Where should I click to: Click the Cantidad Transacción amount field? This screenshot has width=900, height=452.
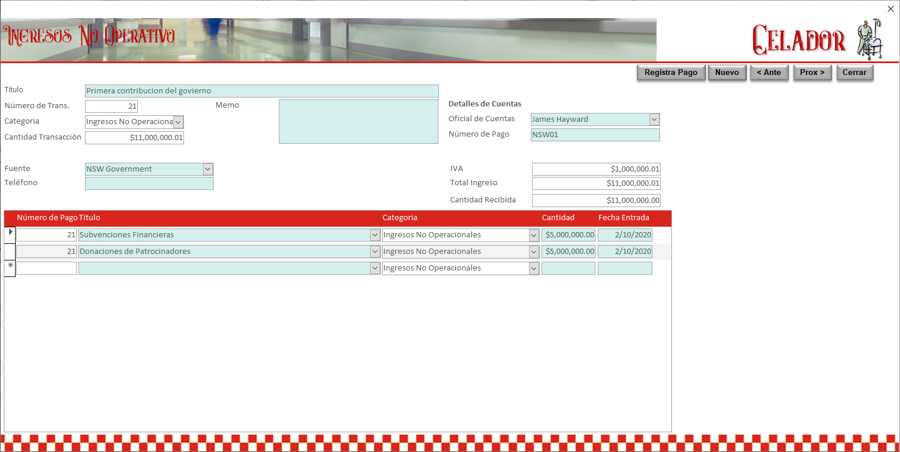(x=134, y=138)
